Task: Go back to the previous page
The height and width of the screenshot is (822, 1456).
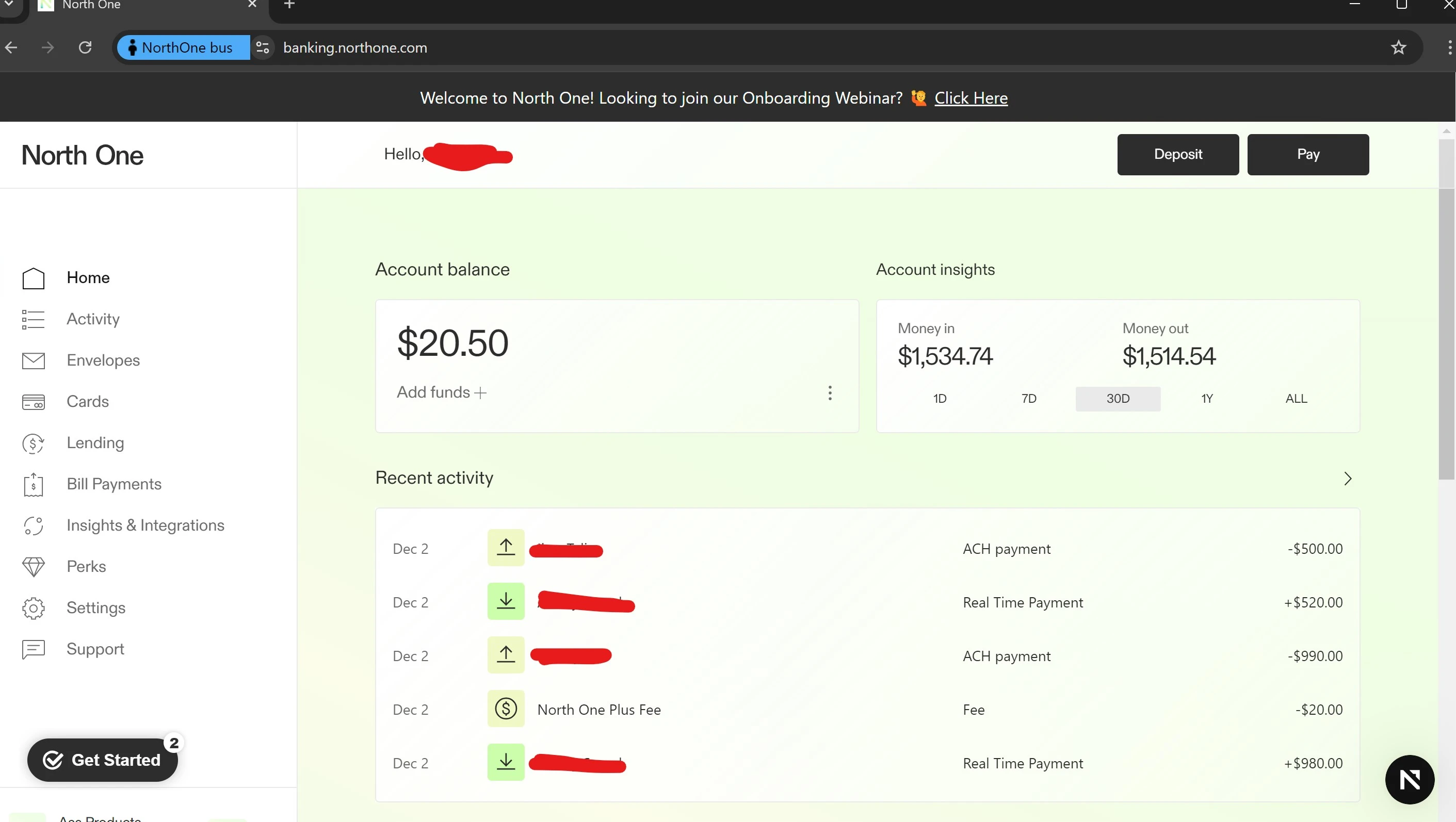Action: (11, 47)
